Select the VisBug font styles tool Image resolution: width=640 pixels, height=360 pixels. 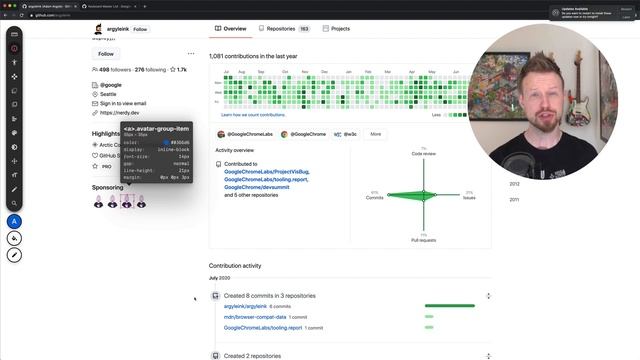14,175
